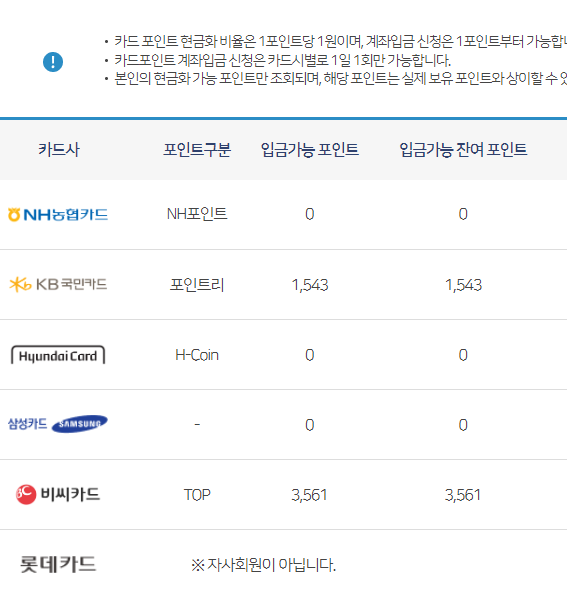Click the 입금가능 포인트 column header
This screenshot has height=597, width=567.
point(310,150)
